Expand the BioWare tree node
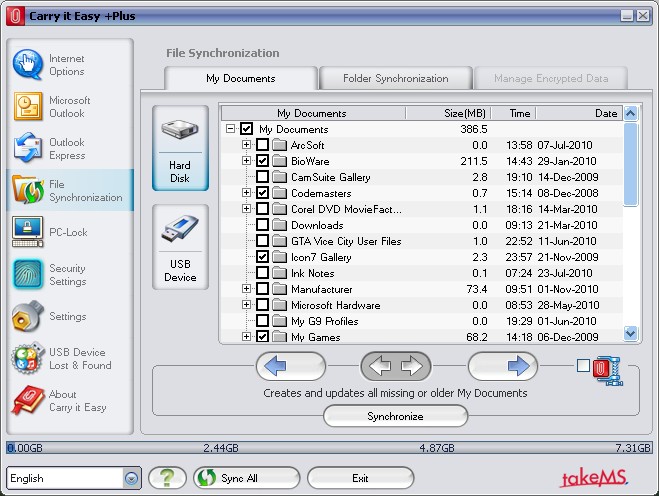 [x=246, y=161]
